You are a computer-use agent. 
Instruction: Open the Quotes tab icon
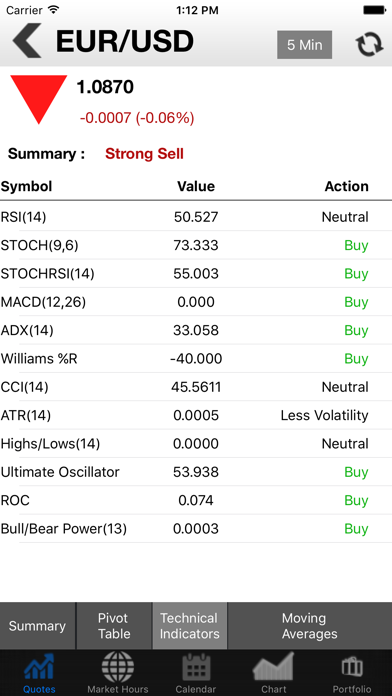click(x=39, y=667)
